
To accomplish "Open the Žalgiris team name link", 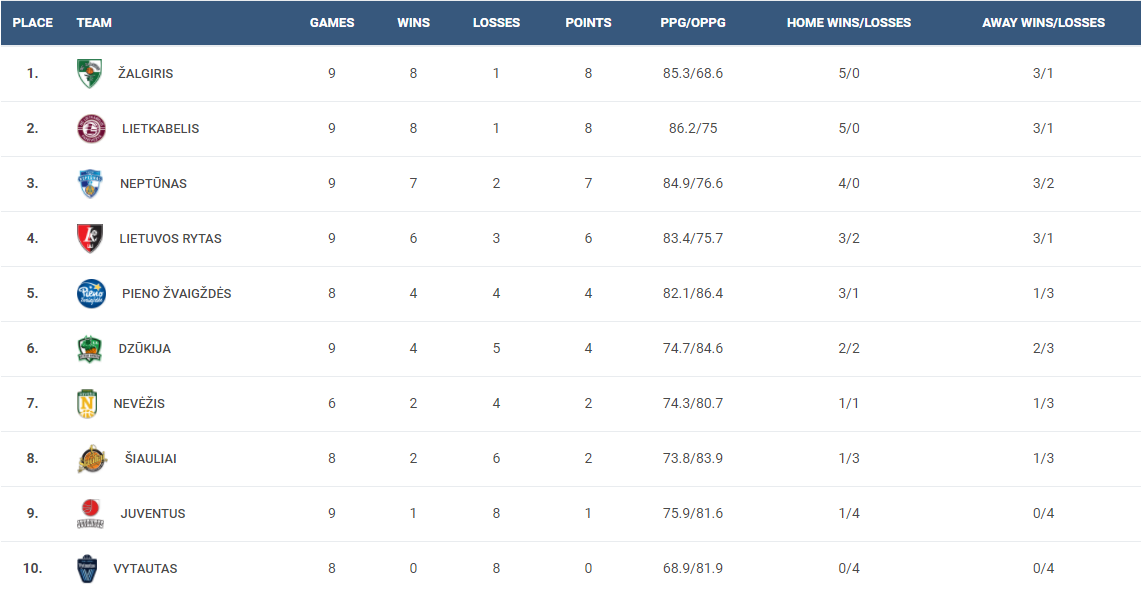I will (146, 73).
